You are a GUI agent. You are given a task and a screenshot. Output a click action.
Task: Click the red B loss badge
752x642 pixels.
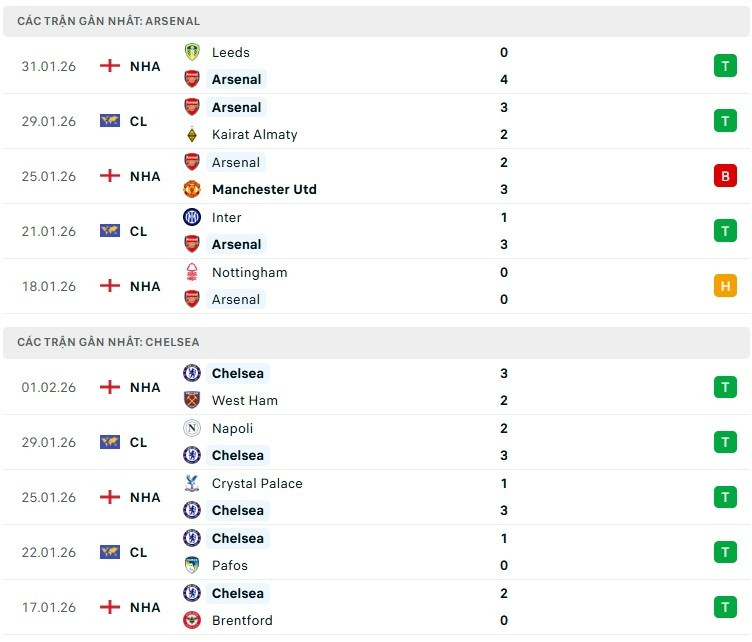pos(725,176)
